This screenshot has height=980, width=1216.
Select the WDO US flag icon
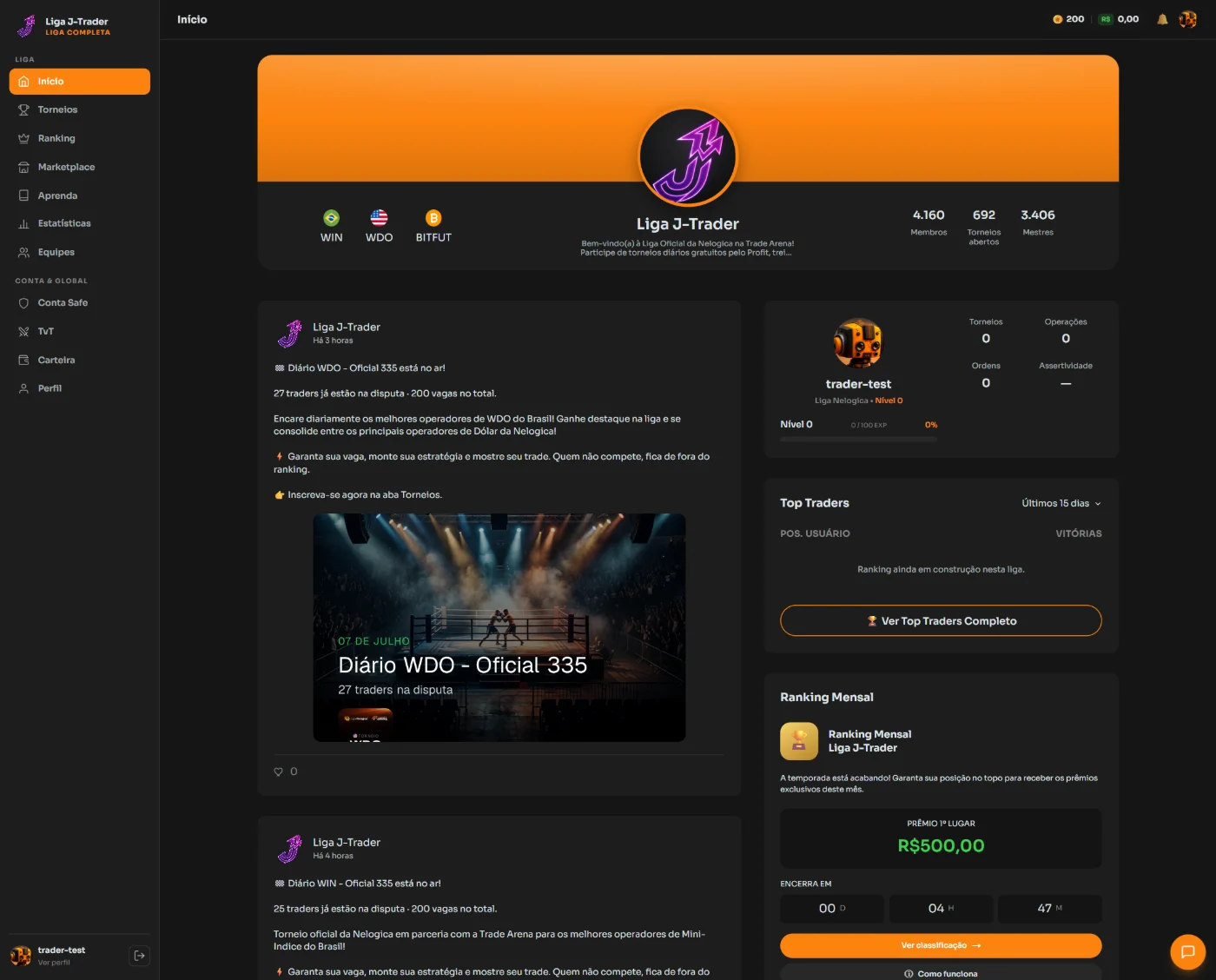(x=379, y=218)
